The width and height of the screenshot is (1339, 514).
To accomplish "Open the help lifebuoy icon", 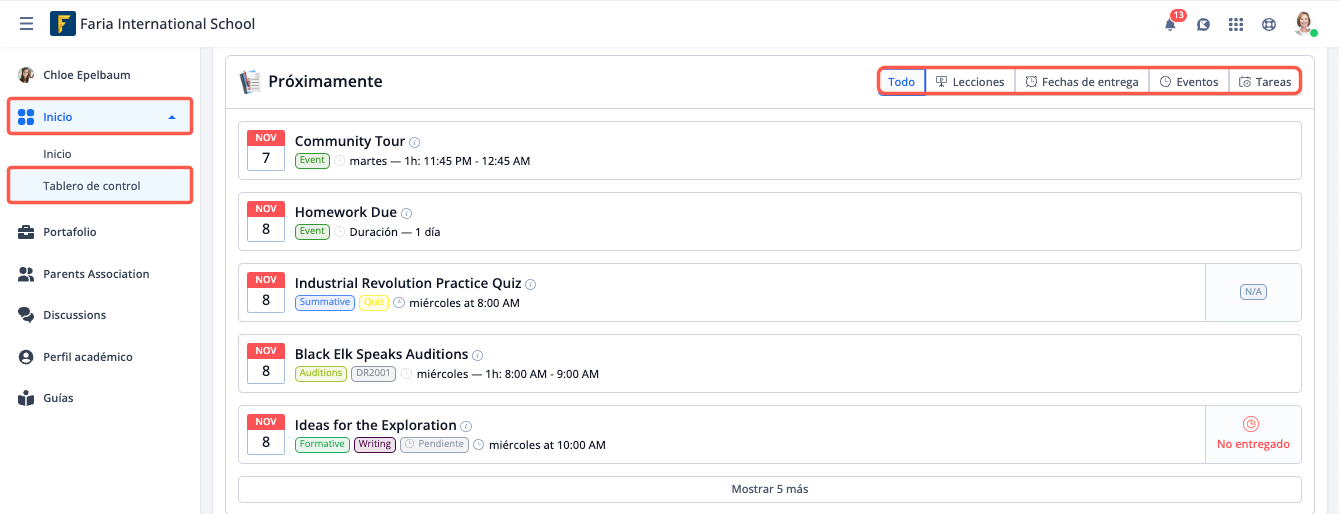I will [x=1269, y=25].
